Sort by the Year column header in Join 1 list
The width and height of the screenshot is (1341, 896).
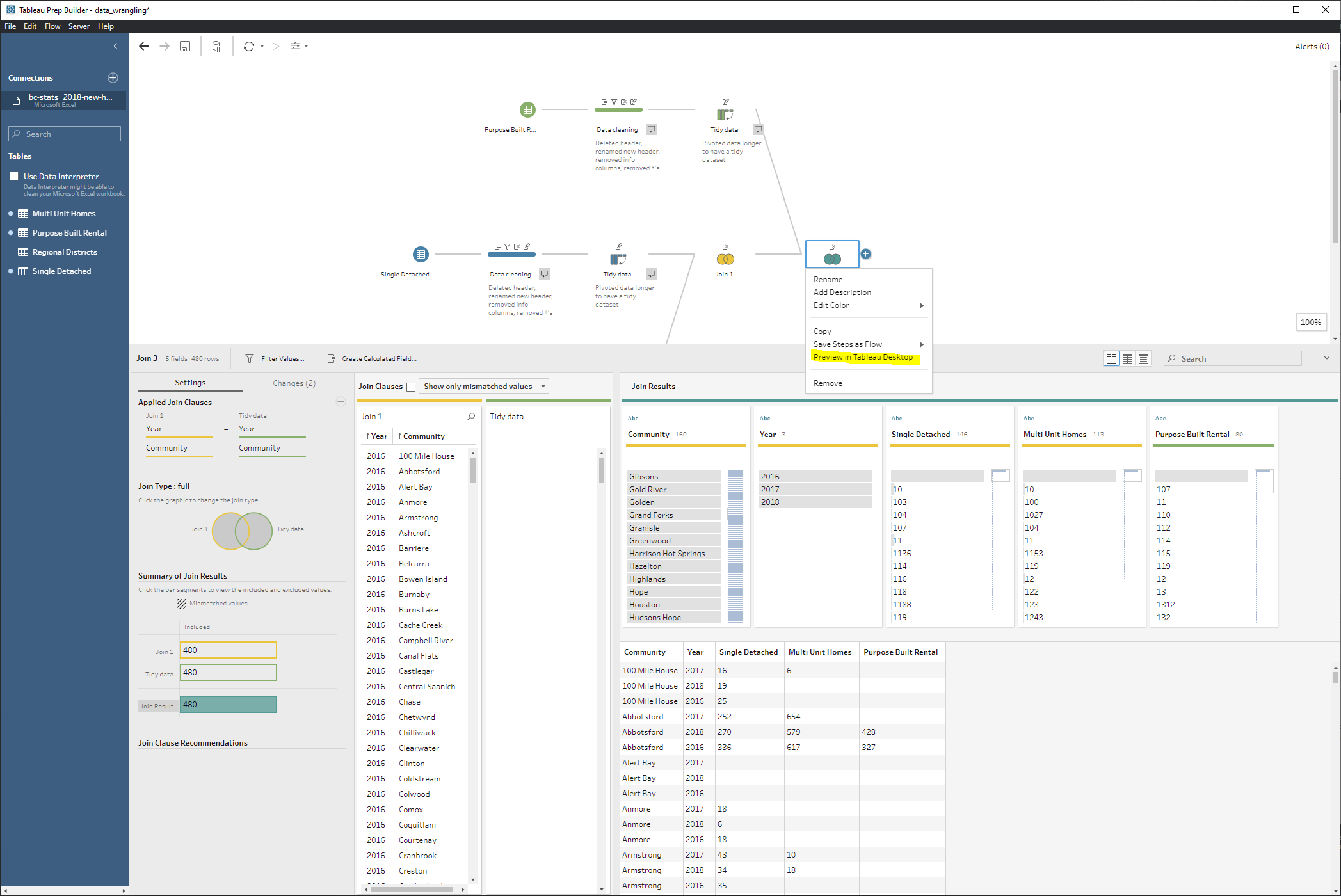377,436
